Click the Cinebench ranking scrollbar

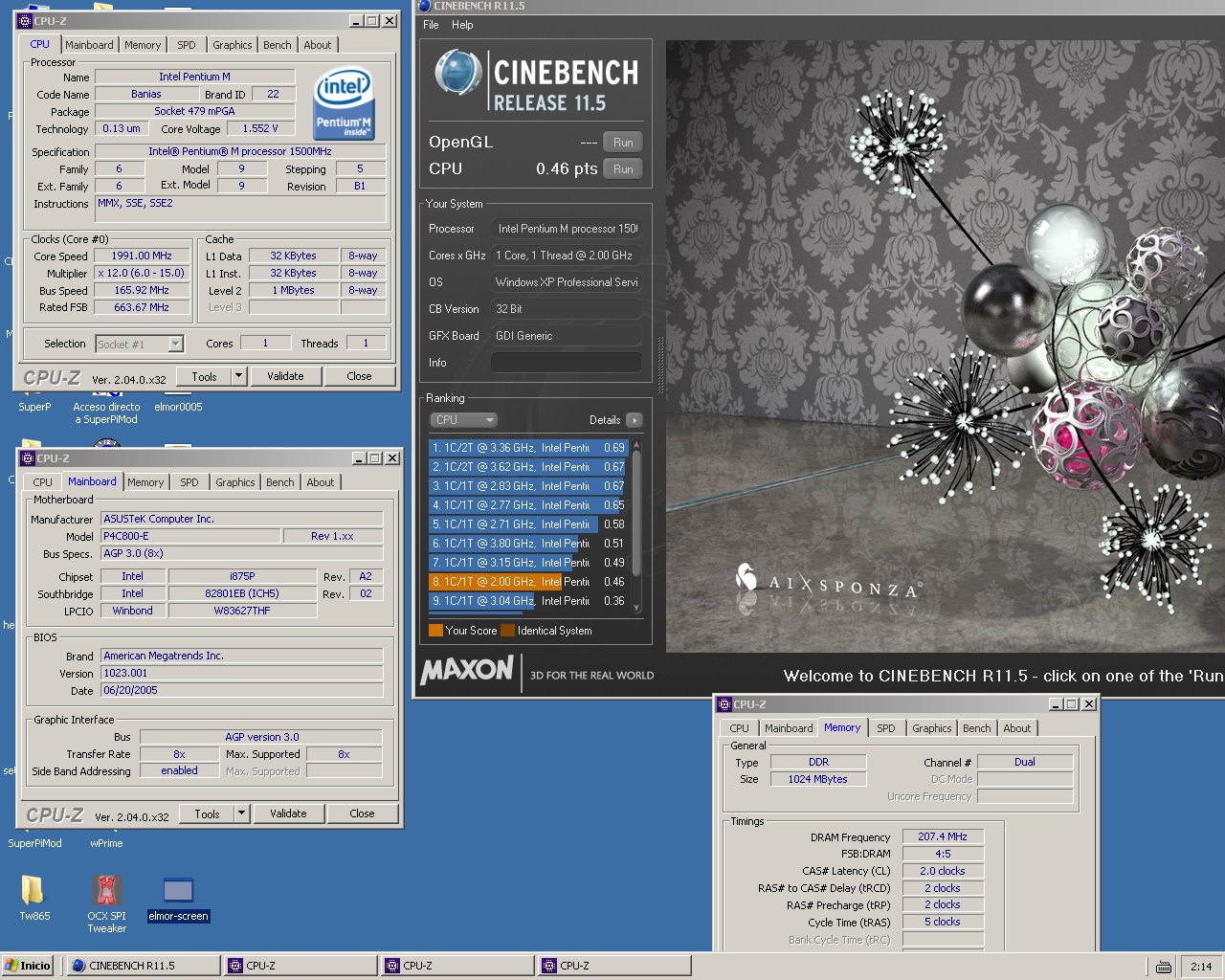point(636,525)
